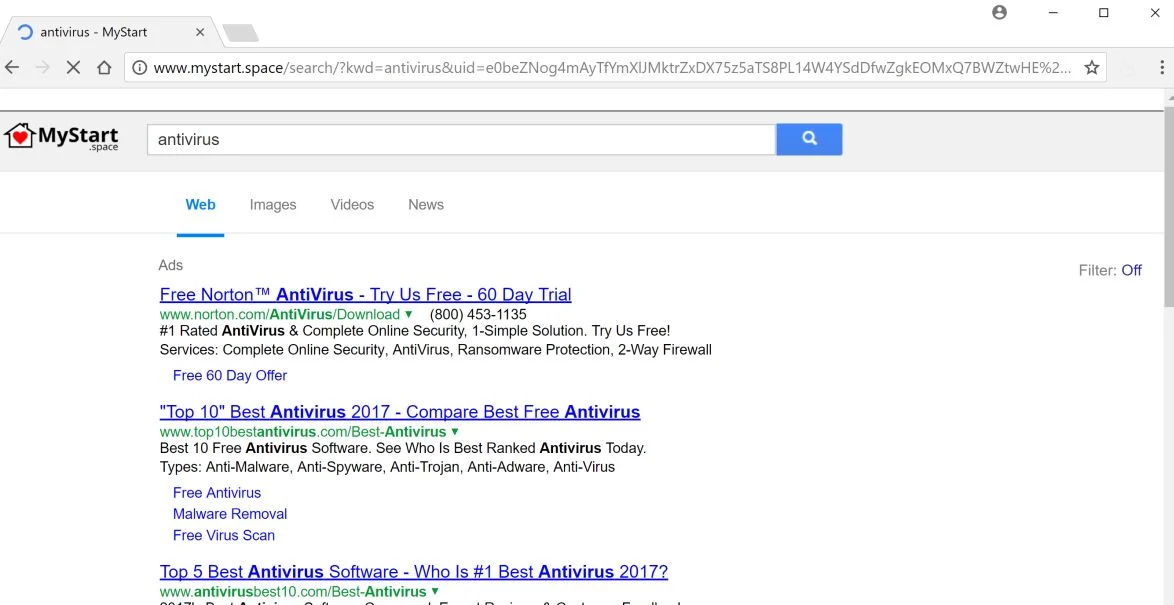View site information icon in address bar
Screen dimensions: 1174x605
point(139,67)
